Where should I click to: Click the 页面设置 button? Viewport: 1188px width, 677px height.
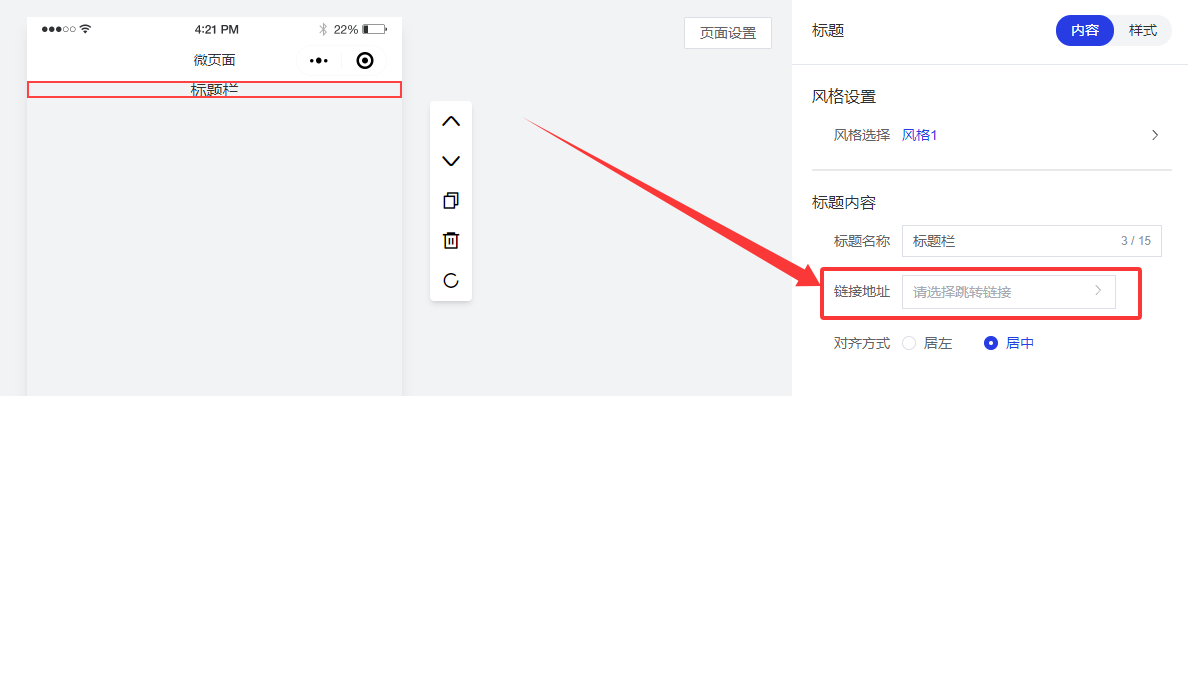click(727, 33)
